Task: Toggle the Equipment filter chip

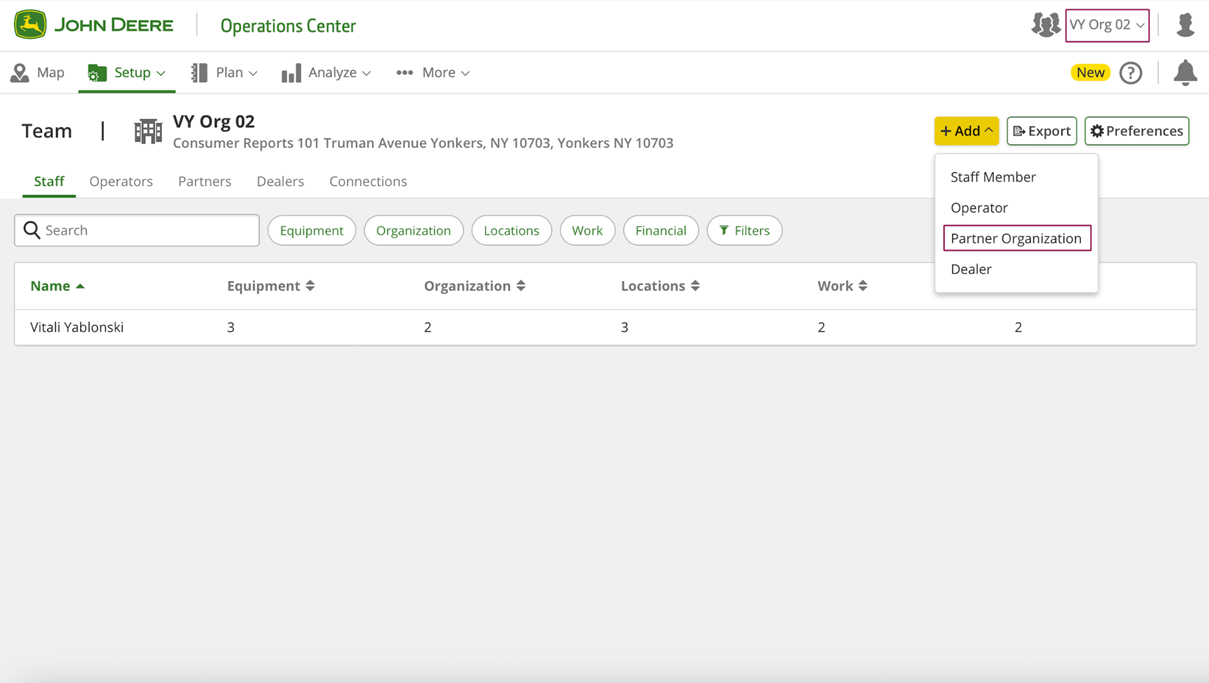Action: tap(311, 230)
